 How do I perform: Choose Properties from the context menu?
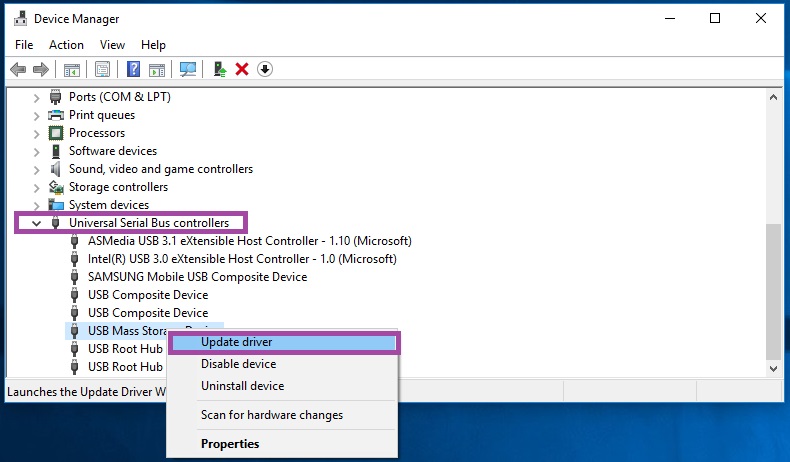pos(282,444)
